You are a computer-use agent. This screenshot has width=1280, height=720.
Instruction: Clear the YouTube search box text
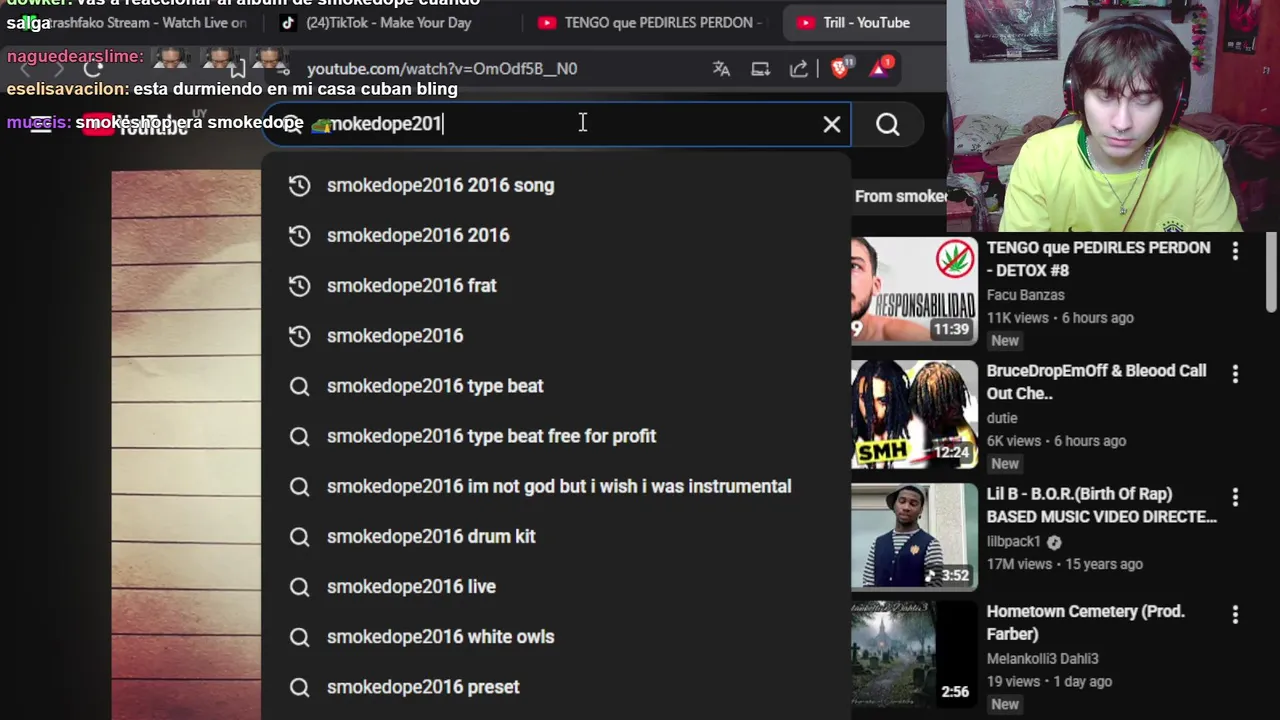(831, 124)
